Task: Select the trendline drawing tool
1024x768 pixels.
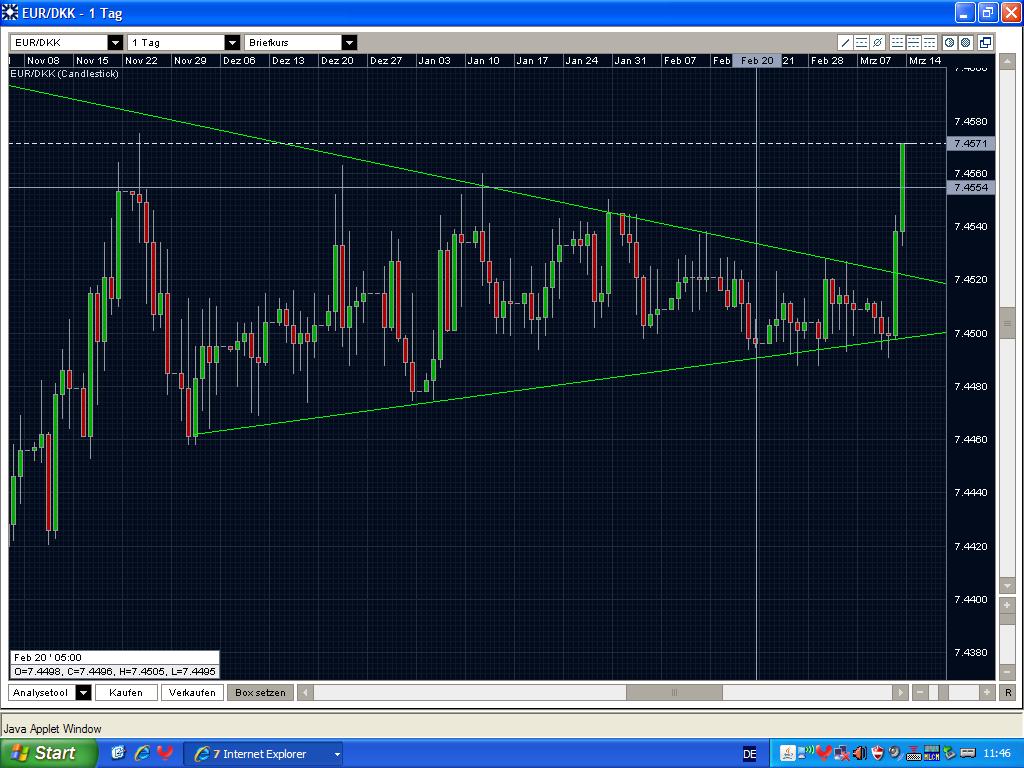Action: tap(846, 42)
